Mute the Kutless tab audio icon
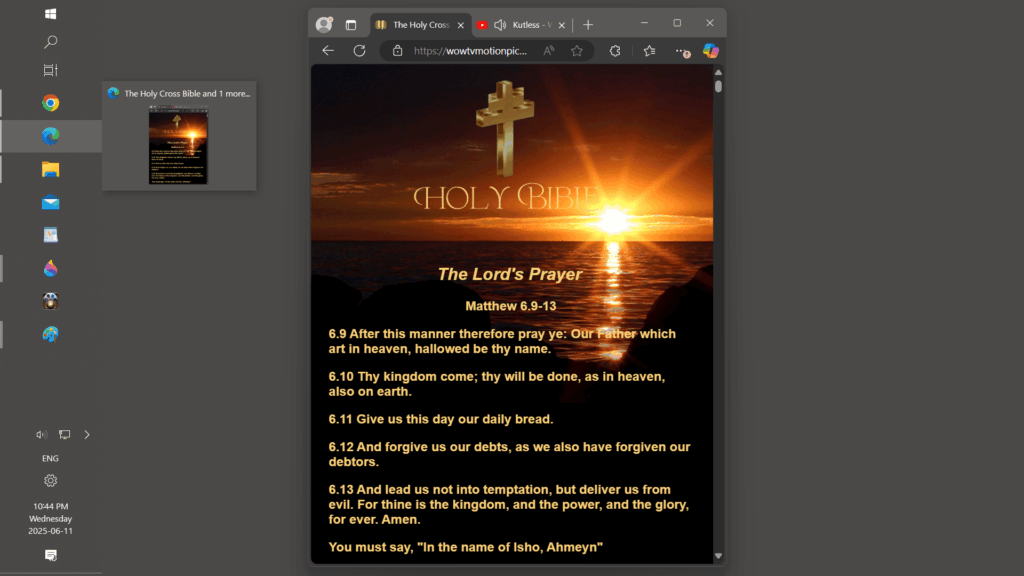This screenshot has width=1024, height=576. pyautogui.click(x=500, y=24)
